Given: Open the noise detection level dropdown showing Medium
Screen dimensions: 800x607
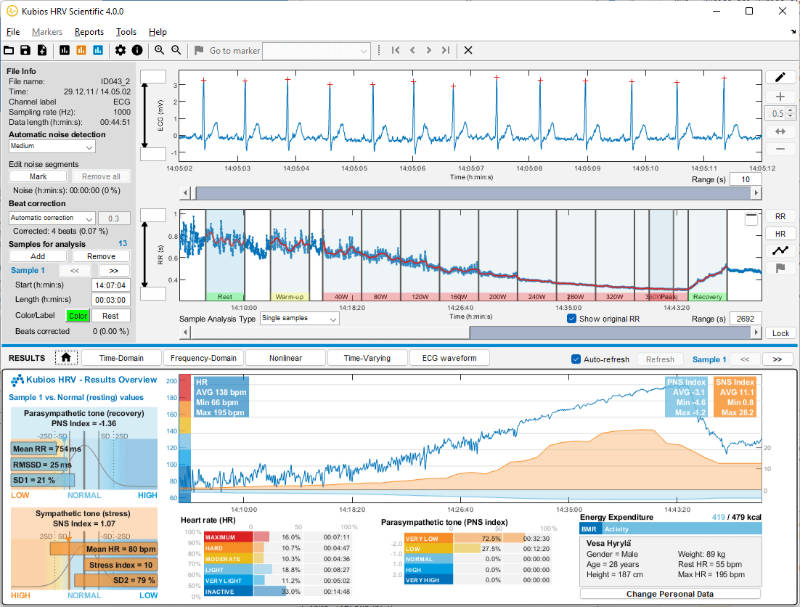Looking at the screenshot, I should (x=52, y=146).
